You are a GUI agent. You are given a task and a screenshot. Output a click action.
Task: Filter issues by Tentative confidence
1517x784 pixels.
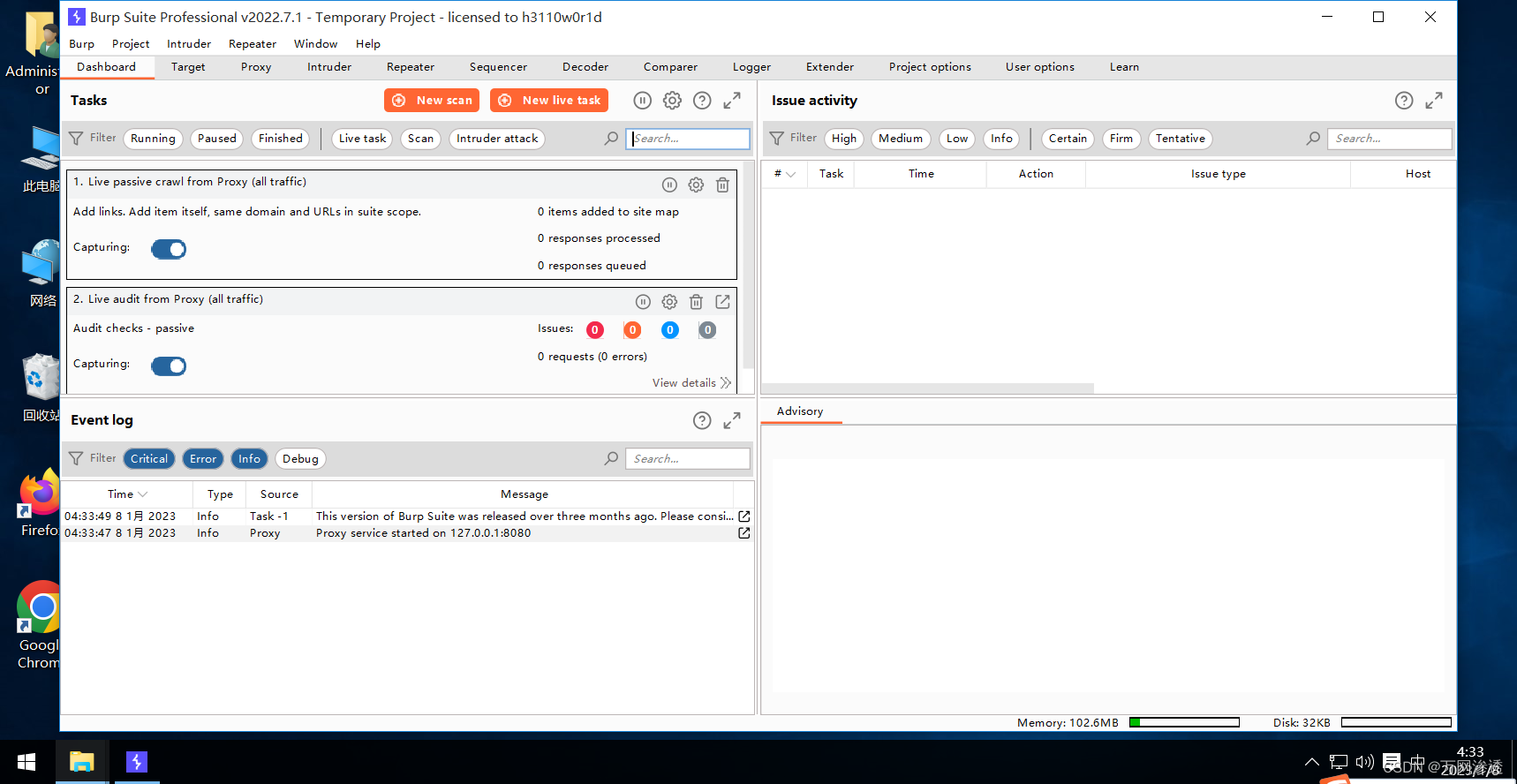tap(1181, 139)
